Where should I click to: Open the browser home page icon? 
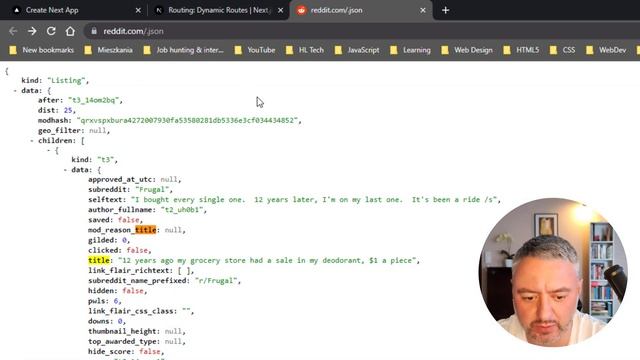70,31
